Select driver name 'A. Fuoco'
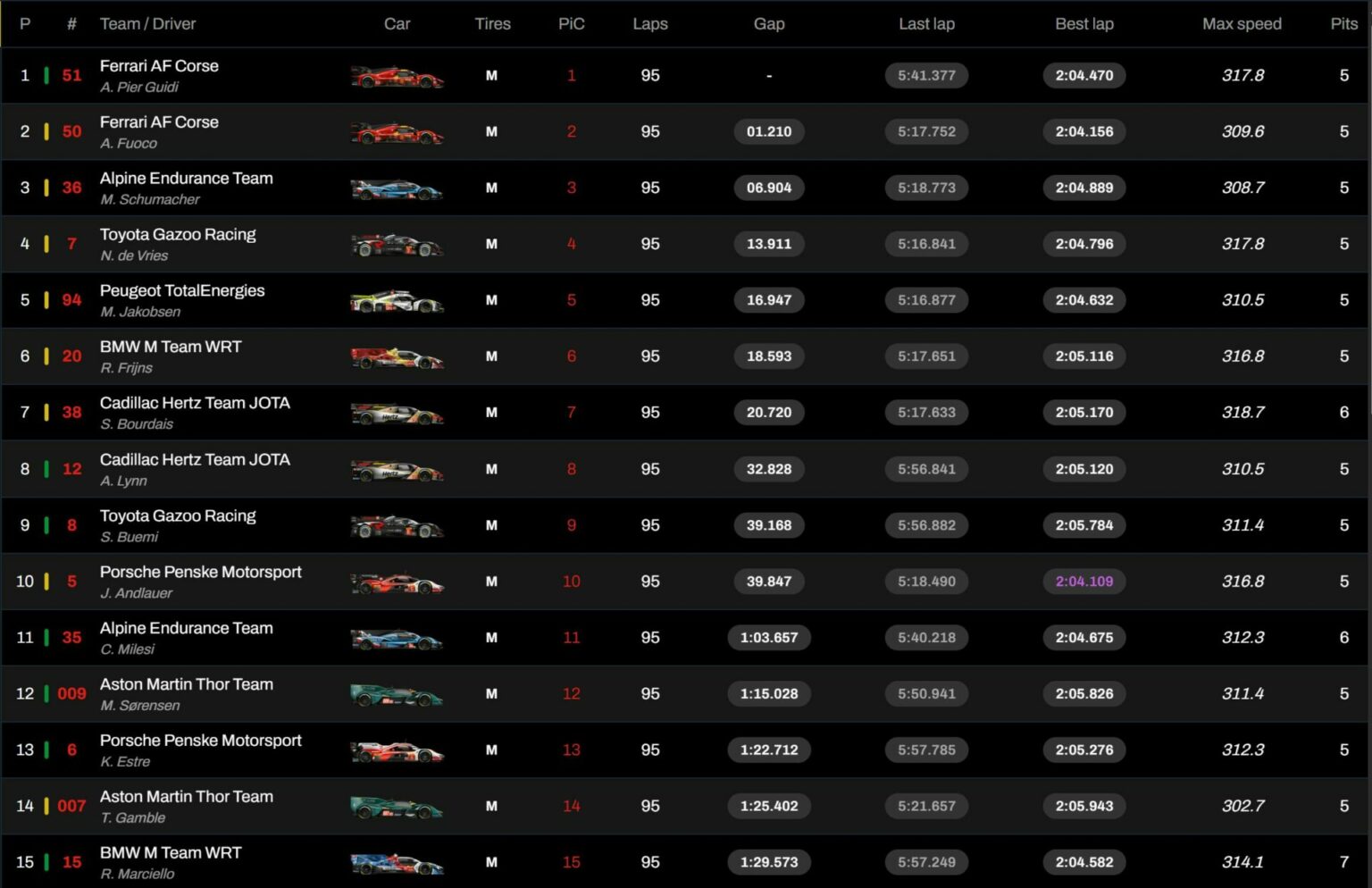The width and height of the screenshot is (1372, 888). point(129,144)
